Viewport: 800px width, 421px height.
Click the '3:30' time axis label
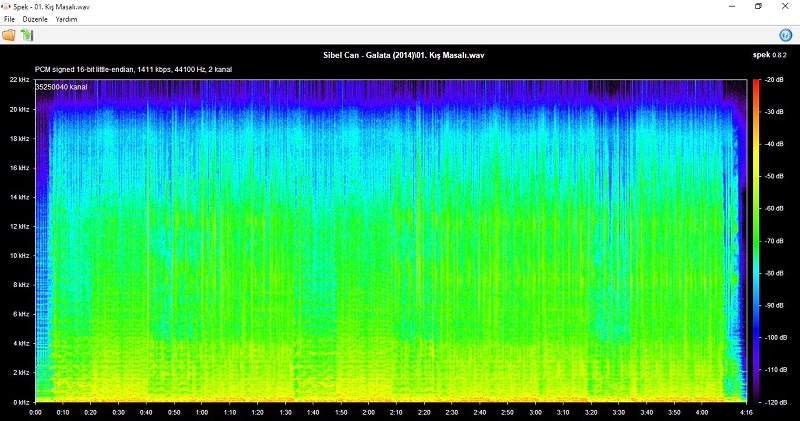pyautogui.click(x=618, y=412)
